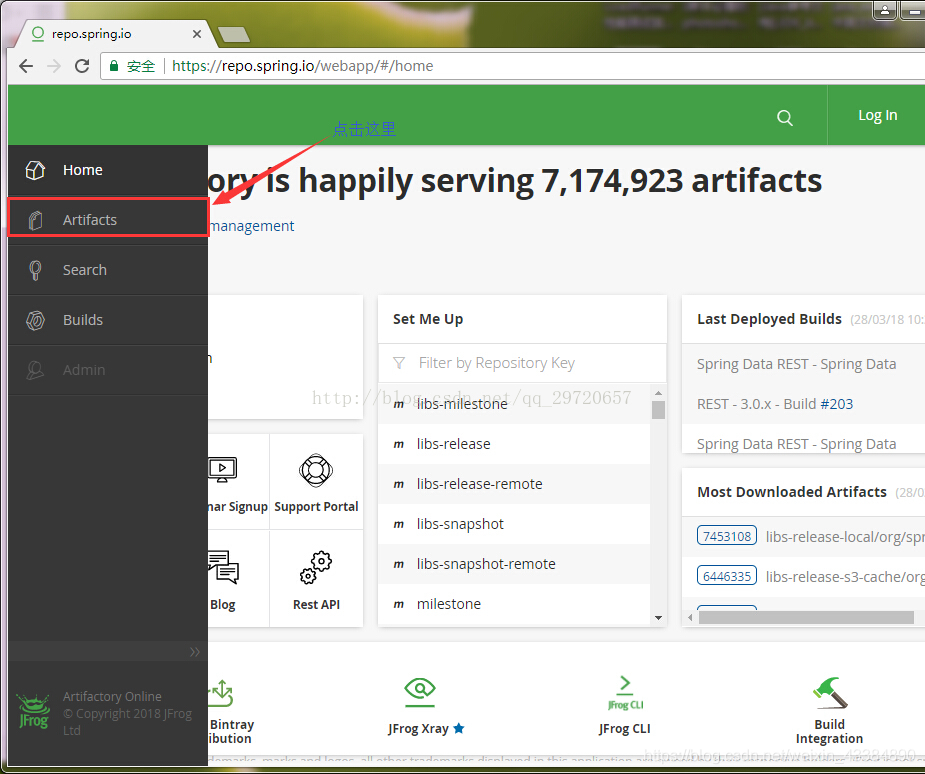Viewport: 925px width, 774px height.
Task: Open the Search sidebar item
Action: pyautogui.click(x=108, y=270)
